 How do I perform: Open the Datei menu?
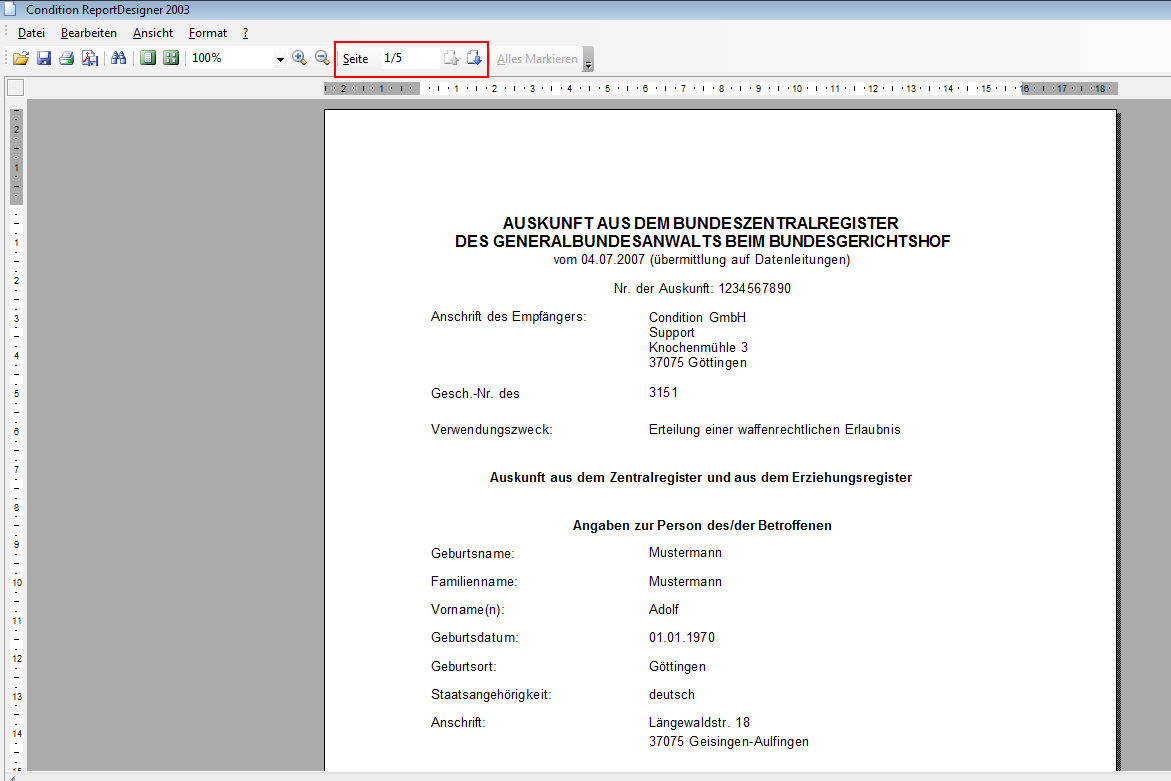31,33
